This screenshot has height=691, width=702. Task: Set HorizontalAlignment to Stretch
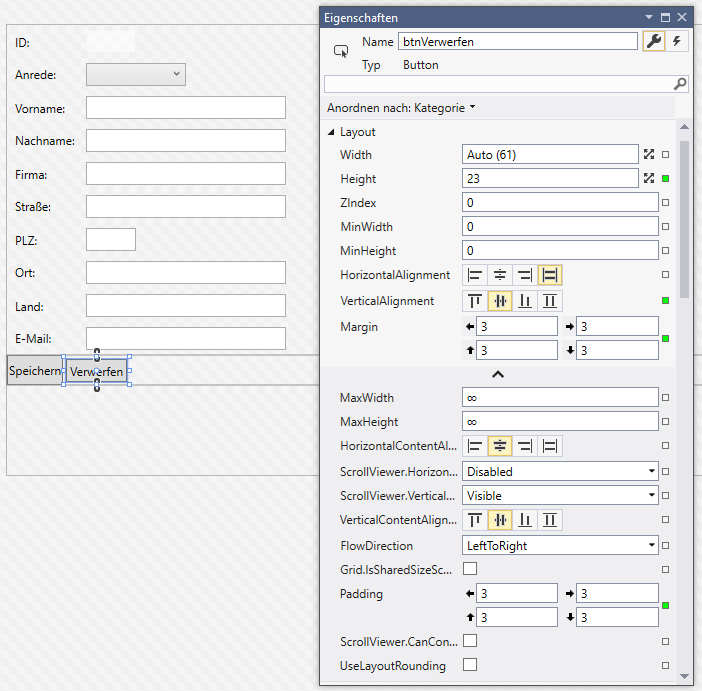(550, 275)
